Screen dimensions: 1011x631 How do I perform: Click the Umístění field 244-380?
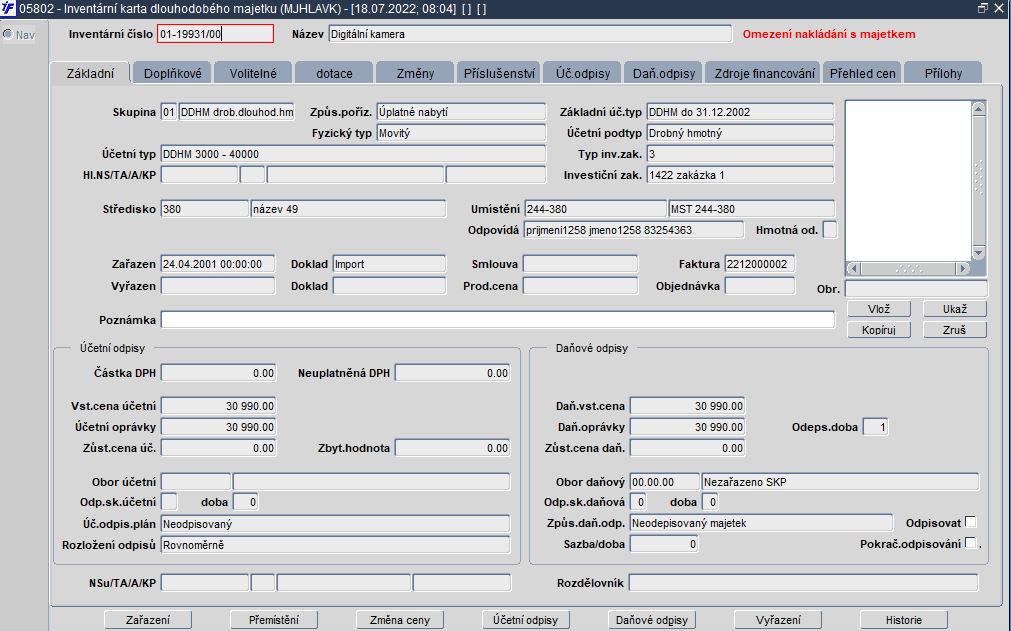click(595, 209)
